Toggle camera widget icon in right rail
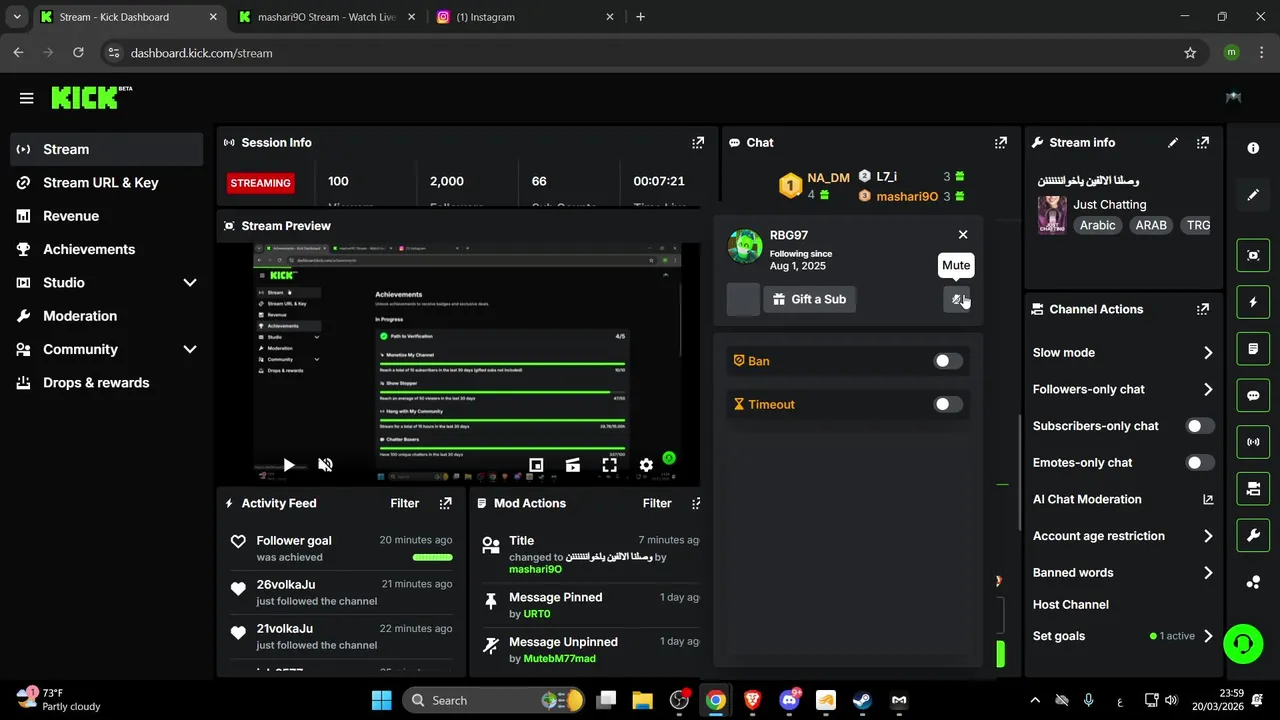The image size is (1280, 720). click(1253, 489)
